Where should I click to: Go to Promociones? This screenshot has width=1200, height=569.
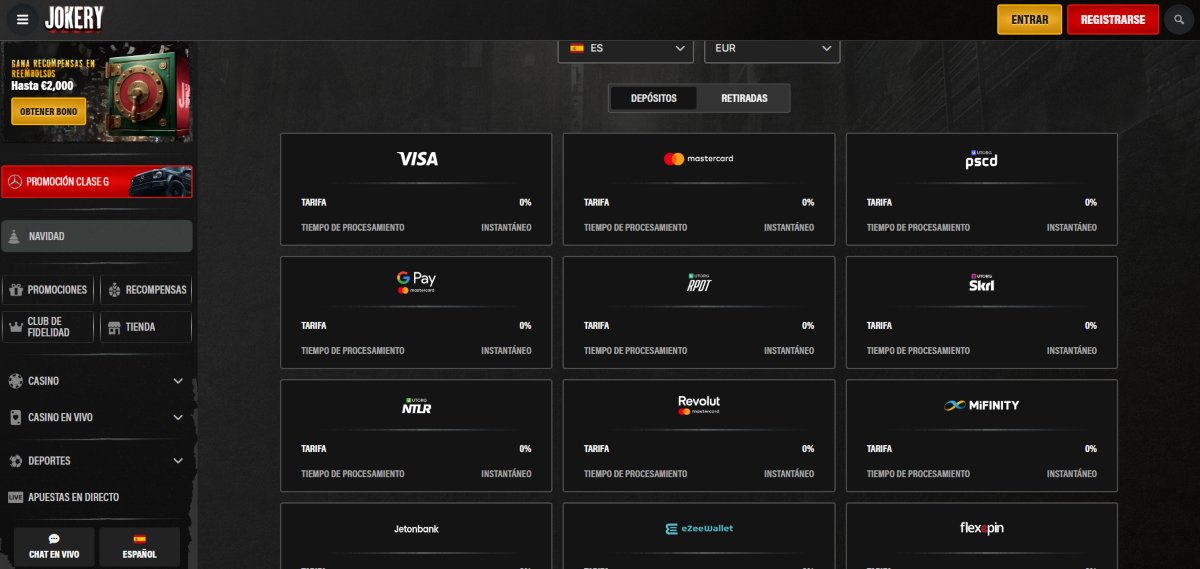point(48,290)
